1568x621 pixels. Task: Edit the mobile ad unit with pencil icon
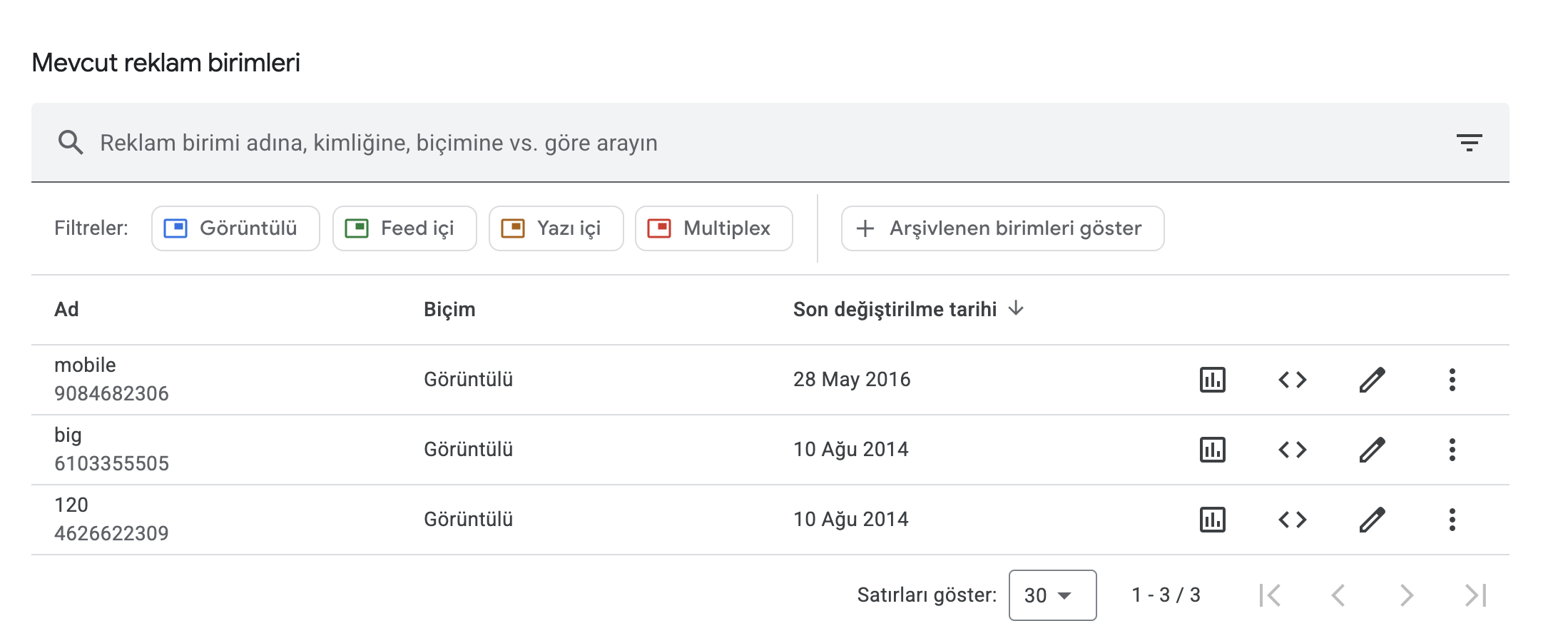(x=1372, y=380)
